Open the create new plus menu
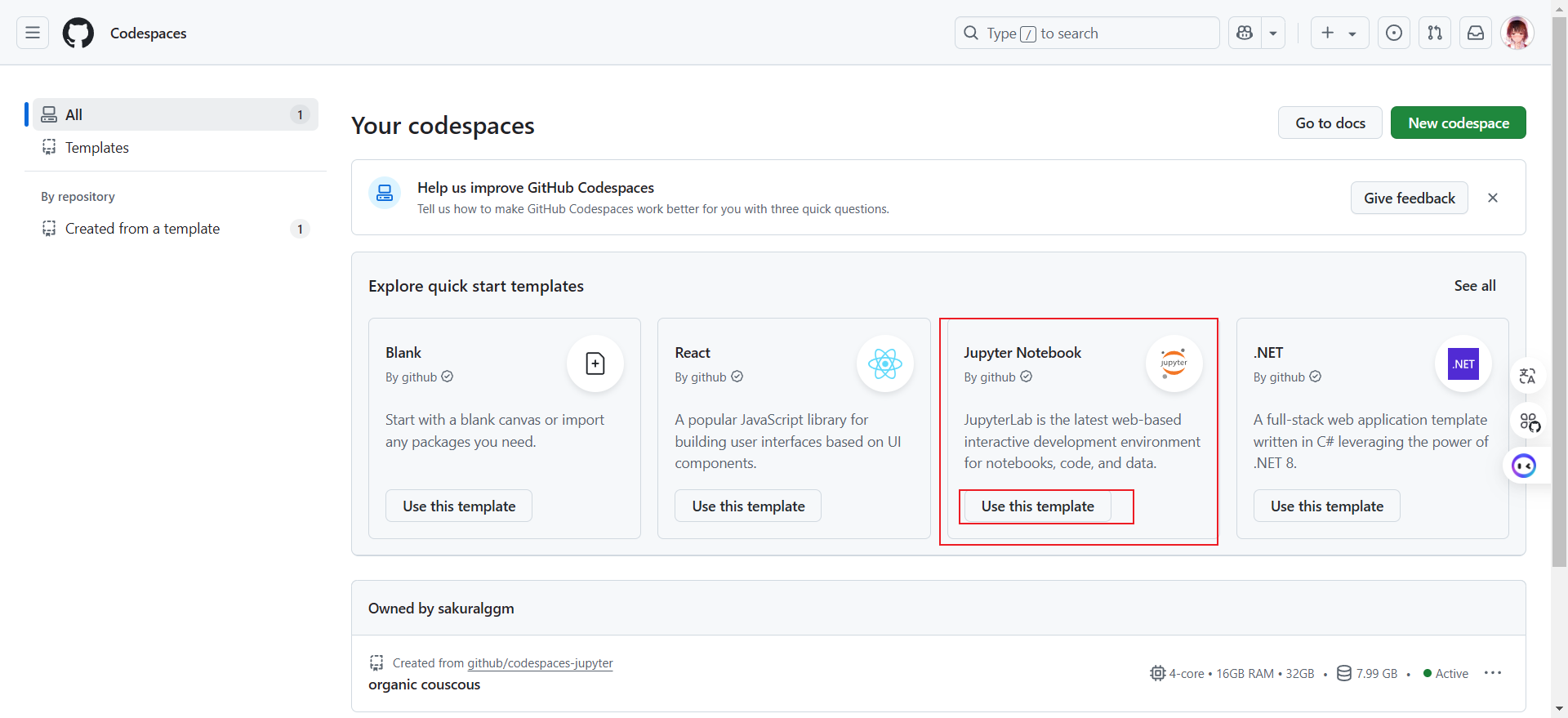Screen dimensions: 1568x718 coord(1339,33)
